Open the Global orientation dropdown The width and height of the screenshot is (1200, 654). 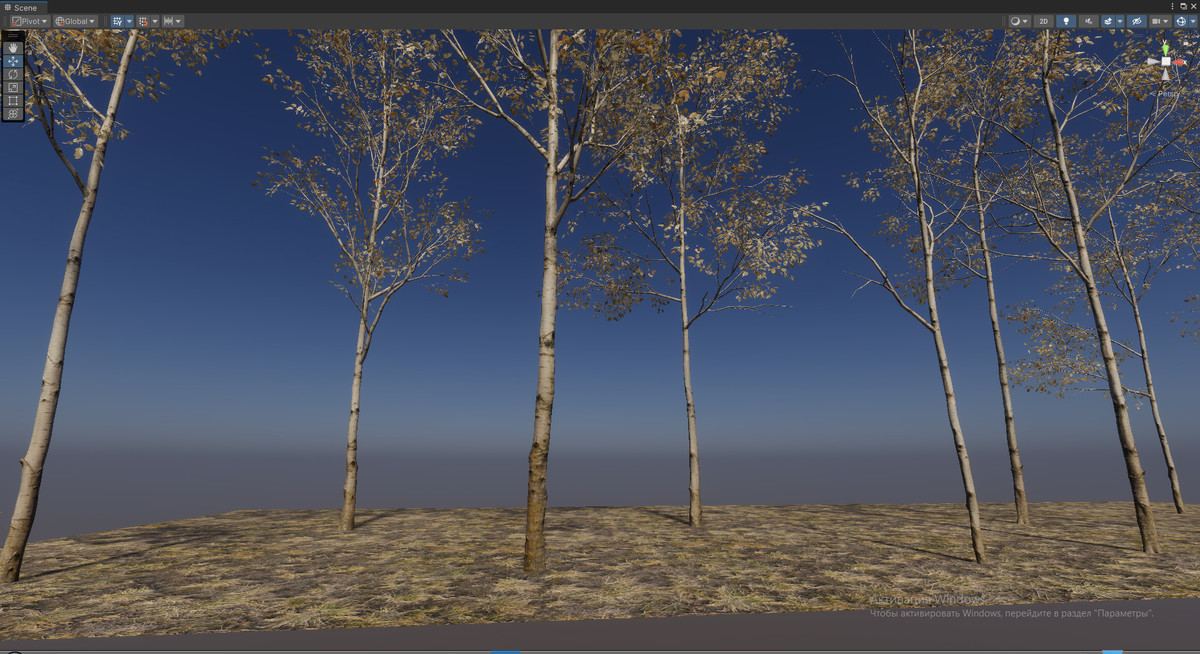75,21
